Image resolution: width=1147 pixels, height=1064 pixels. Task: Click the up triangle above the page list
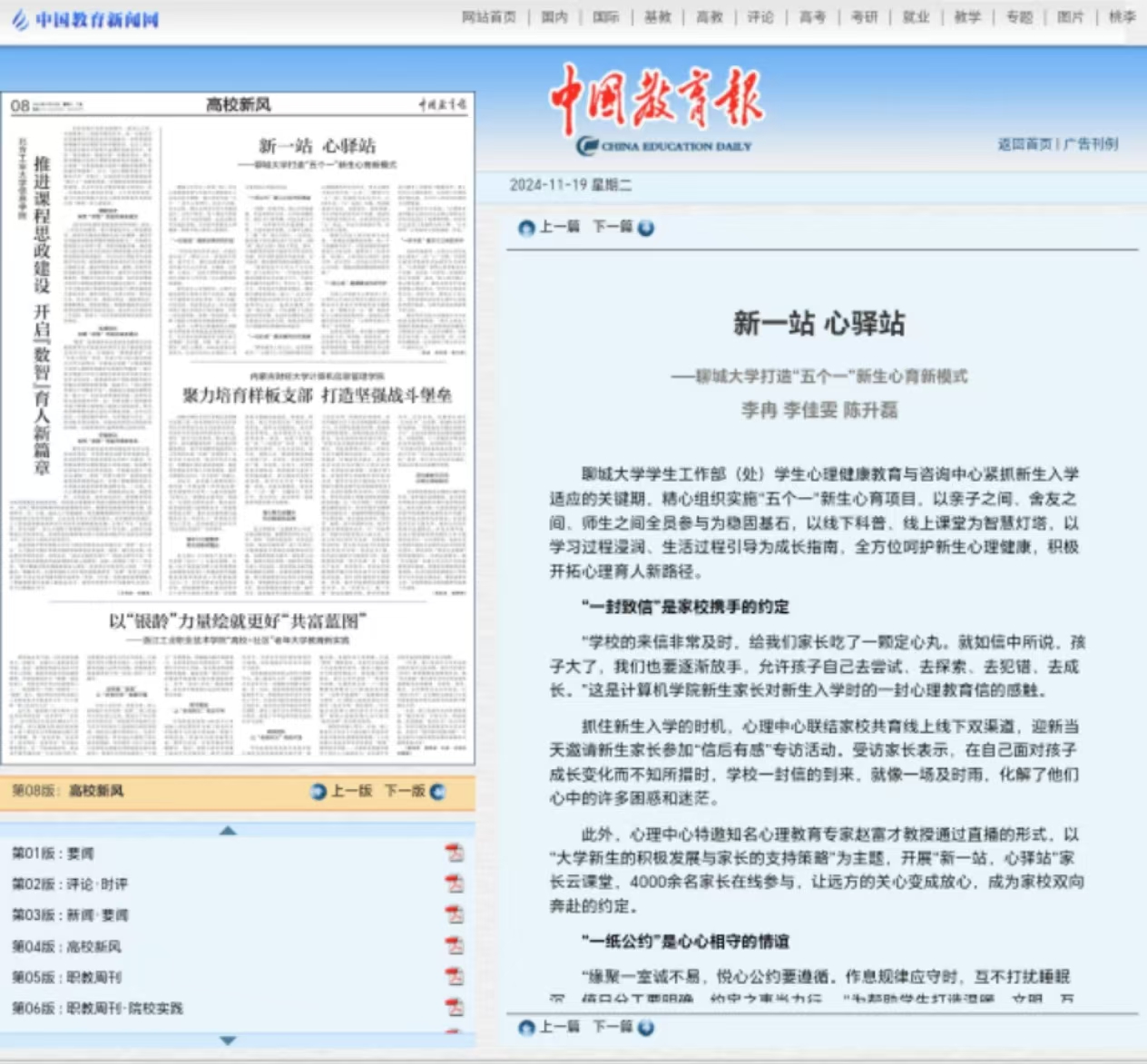[x=228, y=830]
